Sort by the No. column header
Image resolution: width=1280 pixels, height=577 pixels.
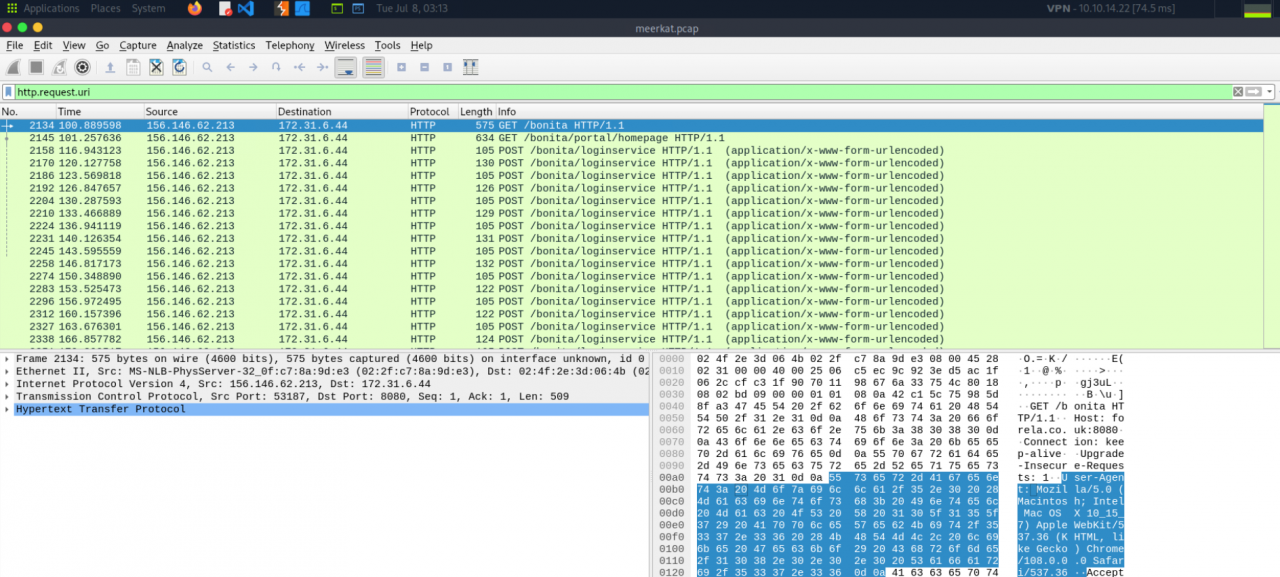tap(27, 112)
